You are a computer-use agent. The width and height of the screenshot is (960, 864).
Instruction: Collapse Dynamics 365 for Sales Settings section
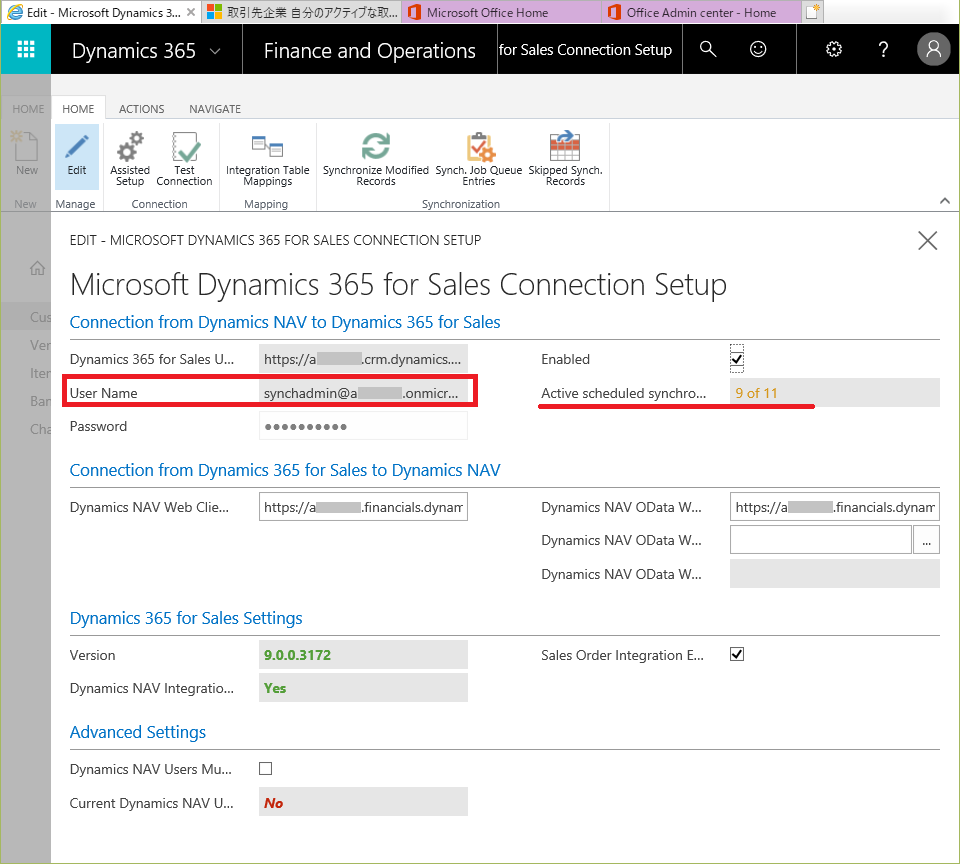pos(186,618)
